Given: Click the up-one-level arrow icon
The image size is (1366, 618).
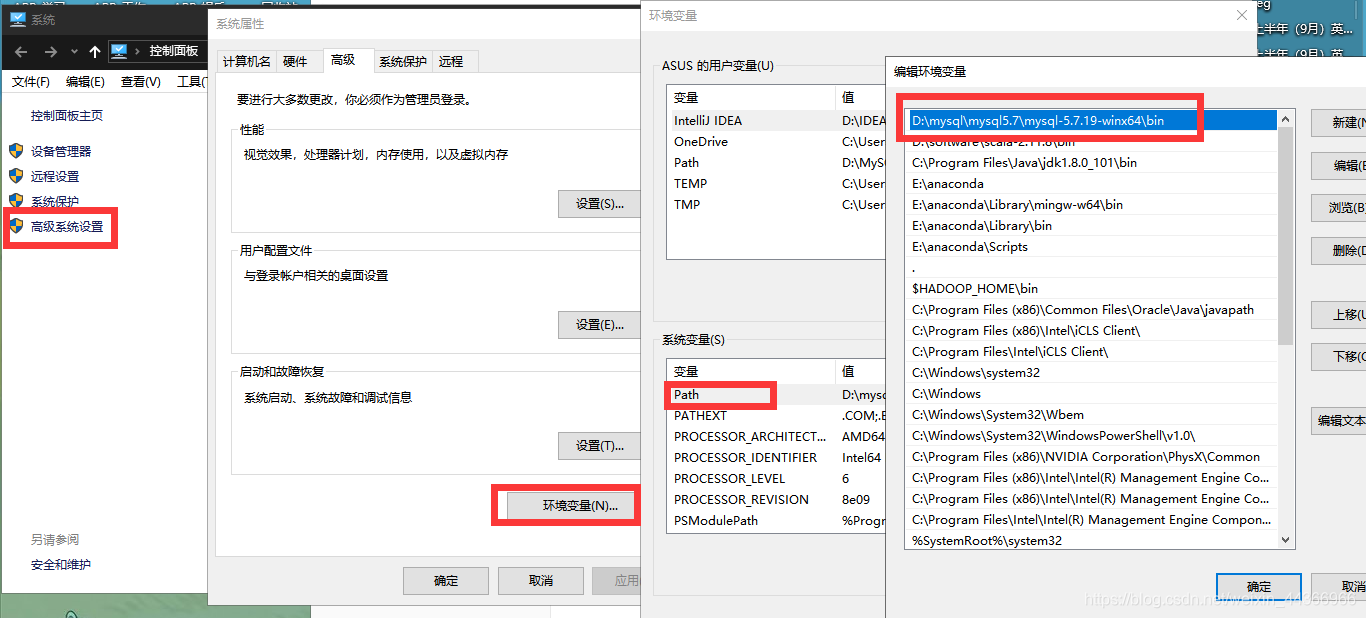Looking at the screenshot, I should (x=93, y=50).
